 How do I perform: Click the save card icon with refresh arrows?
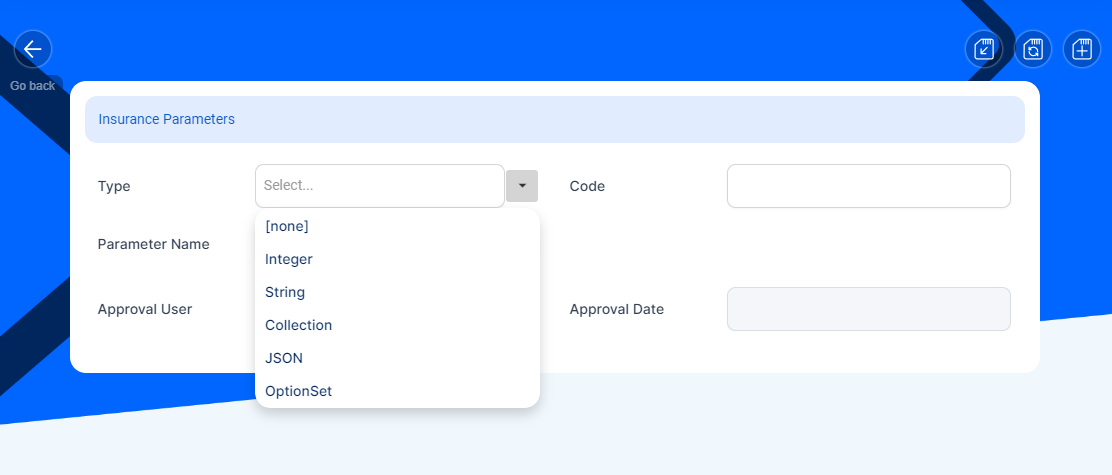tap(1033, 49)
